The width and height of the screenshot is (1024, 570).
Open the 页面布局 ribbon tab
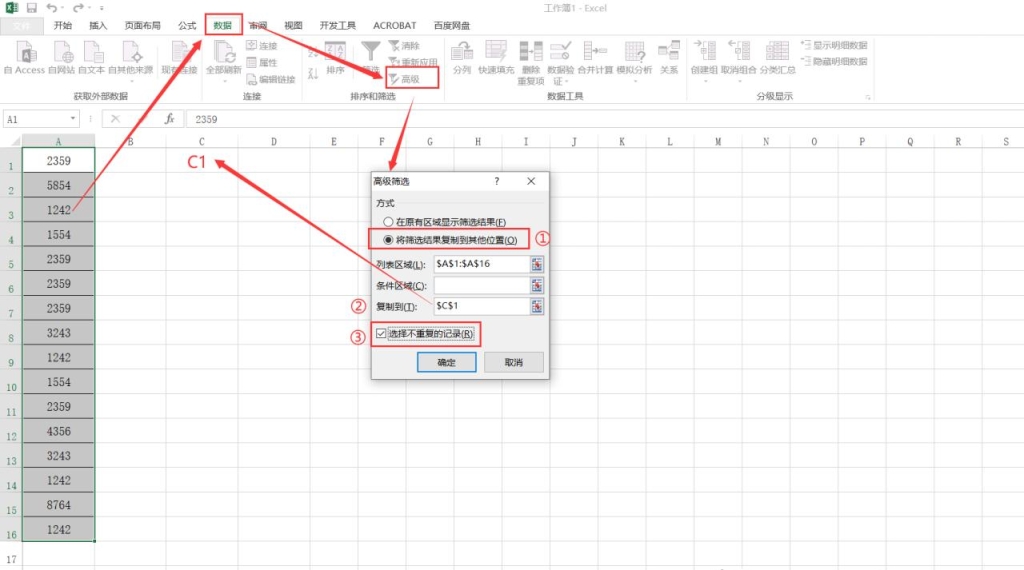[x=142, y=25]
